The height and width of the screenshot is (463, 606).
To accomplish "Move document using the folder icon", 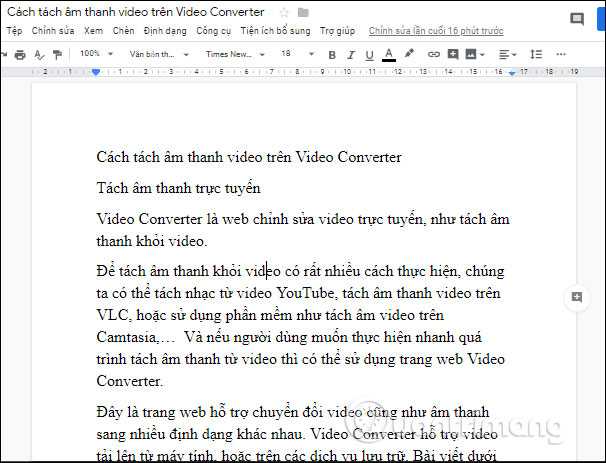I will click(303, 13).
